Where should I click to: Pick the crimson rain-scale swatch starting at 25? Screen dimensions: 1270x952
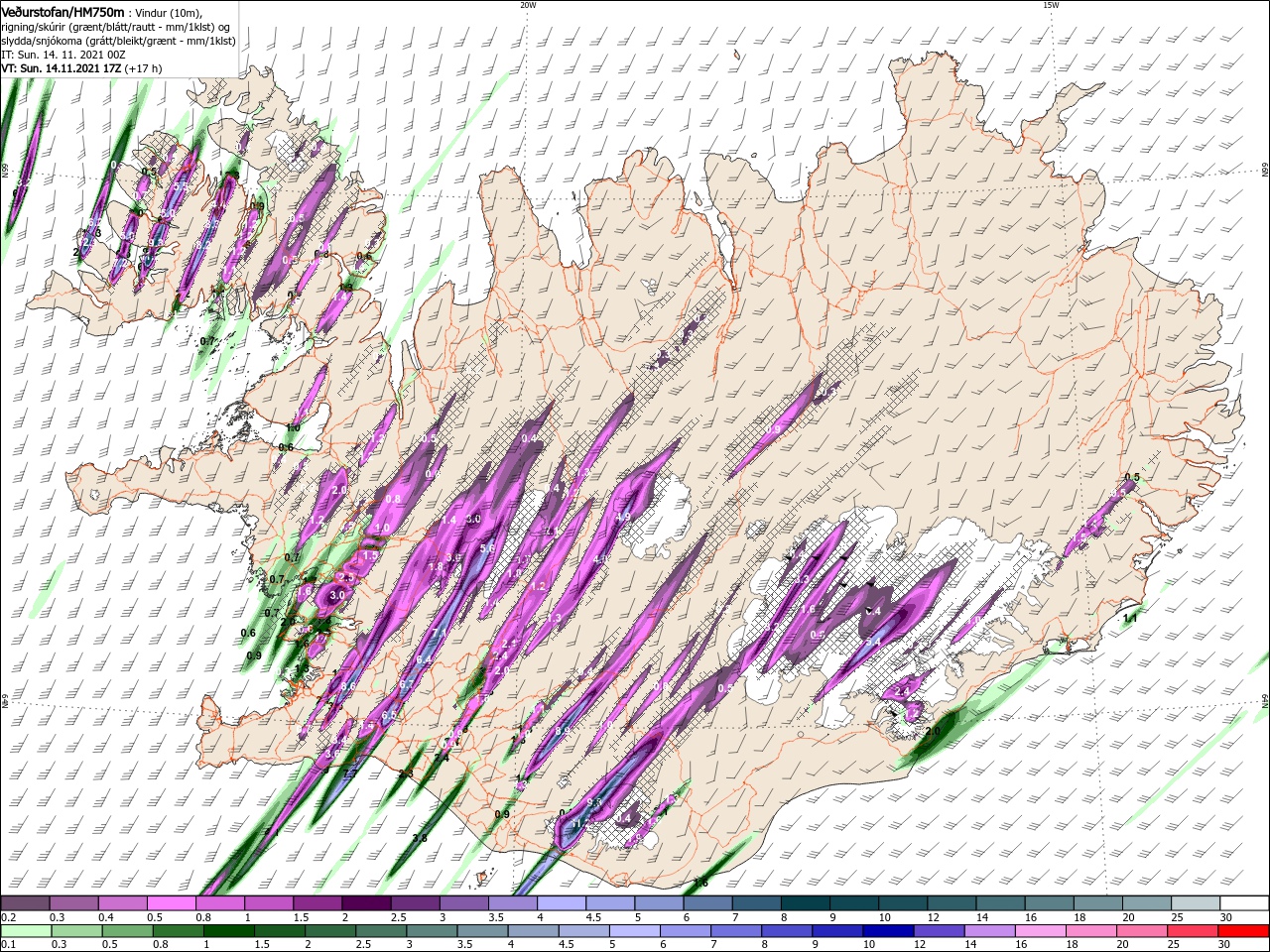pyautogui.click(x=1193, y=931)
